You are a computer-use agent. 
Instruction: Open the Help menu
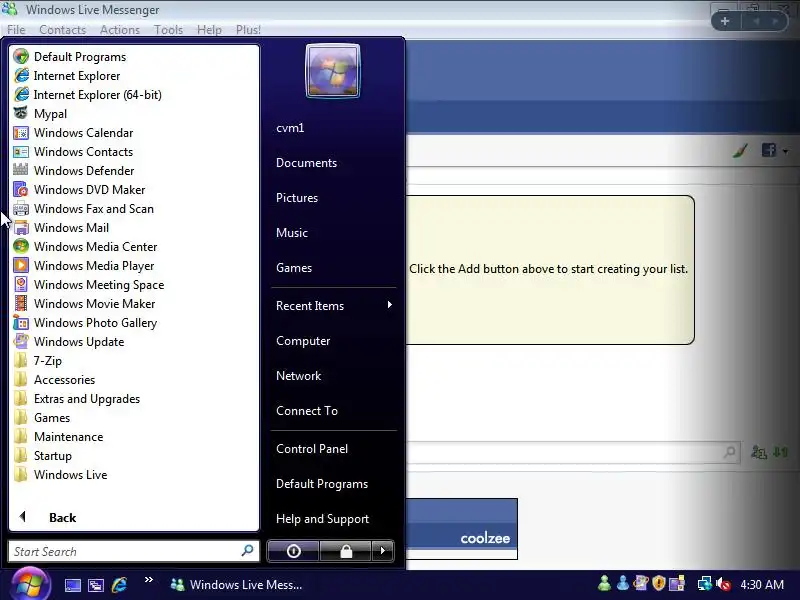[209, 30]
